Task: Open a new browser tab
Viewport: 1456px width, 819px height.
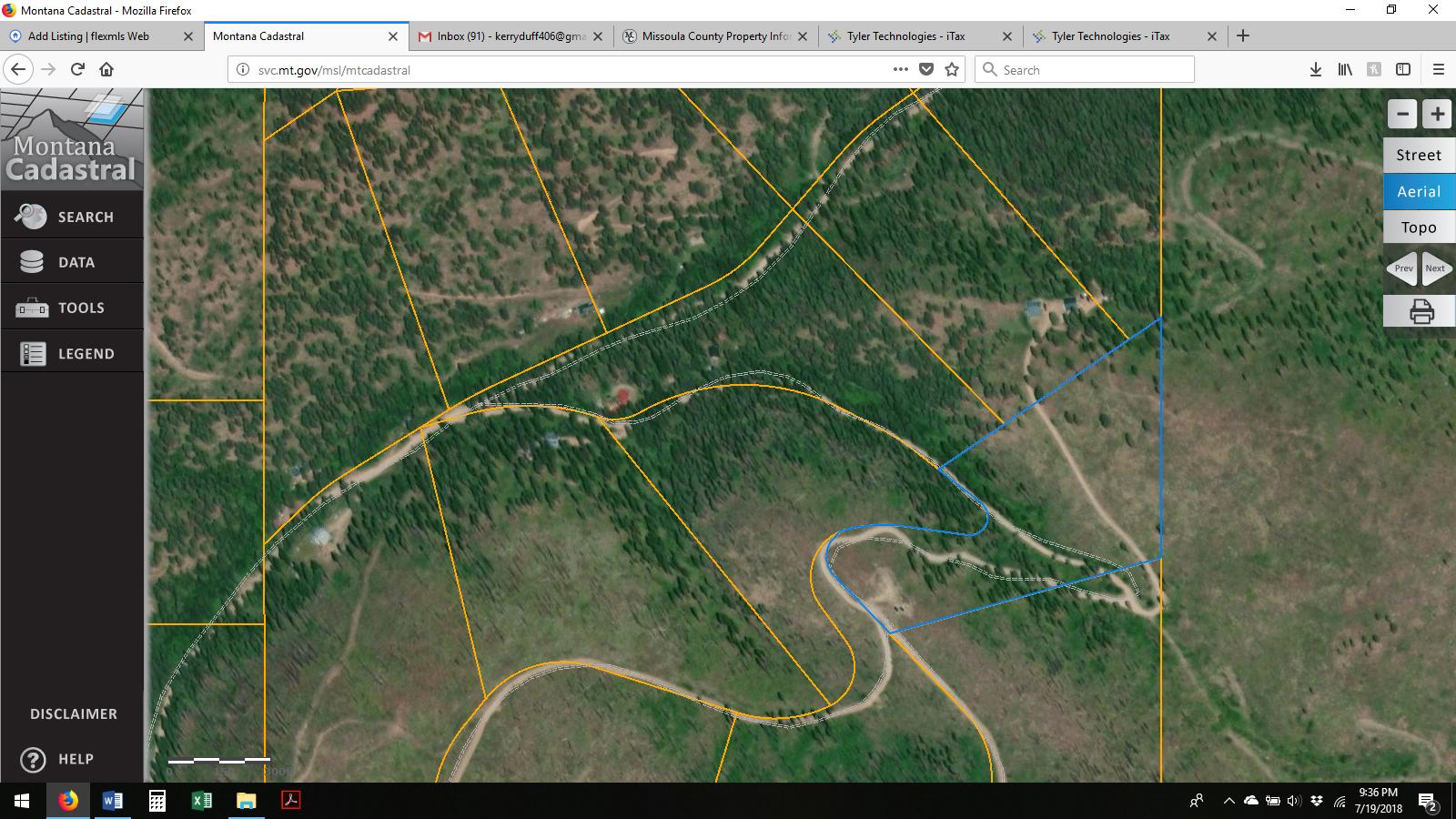Action: click(1243, 35)
